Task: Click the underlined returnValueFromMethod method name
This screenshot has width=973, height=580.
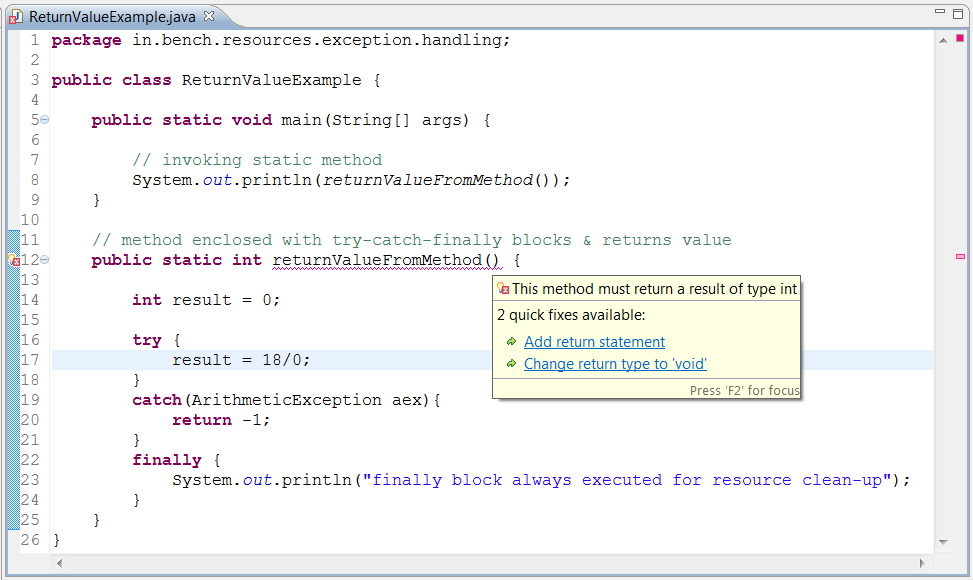Action: tap(386, 260)
